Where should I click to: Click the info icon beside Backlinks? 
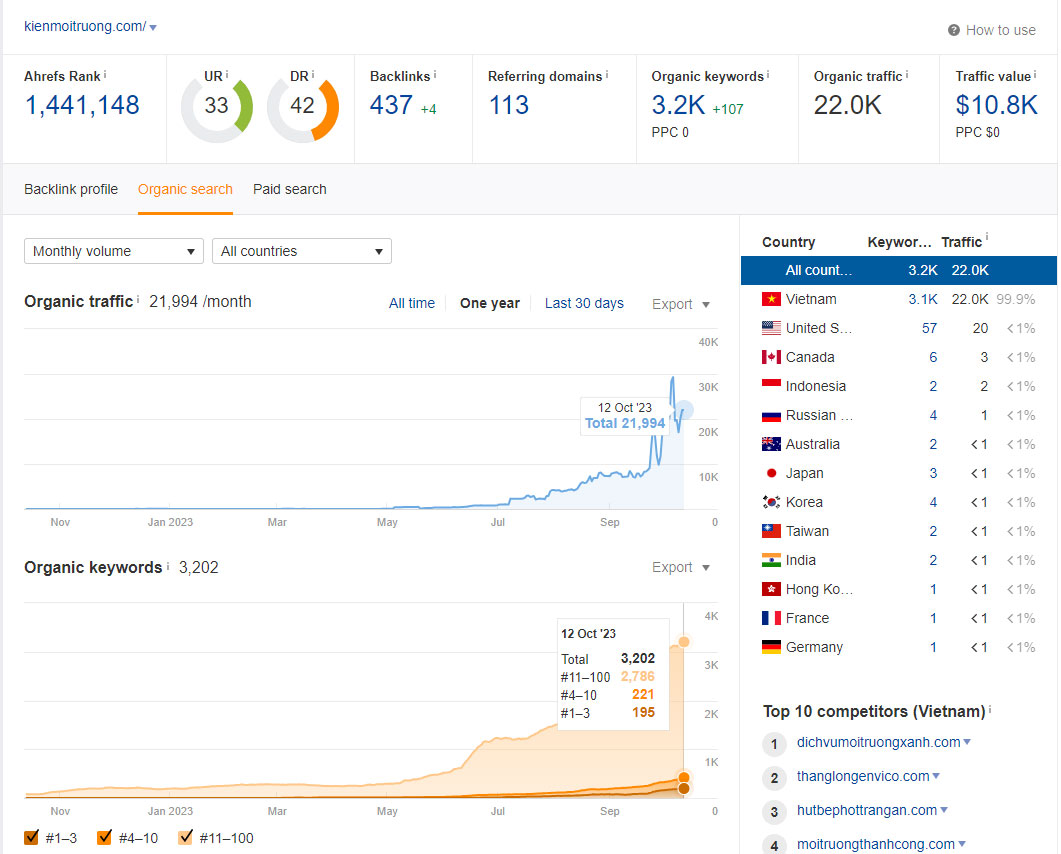pos(434,74)
